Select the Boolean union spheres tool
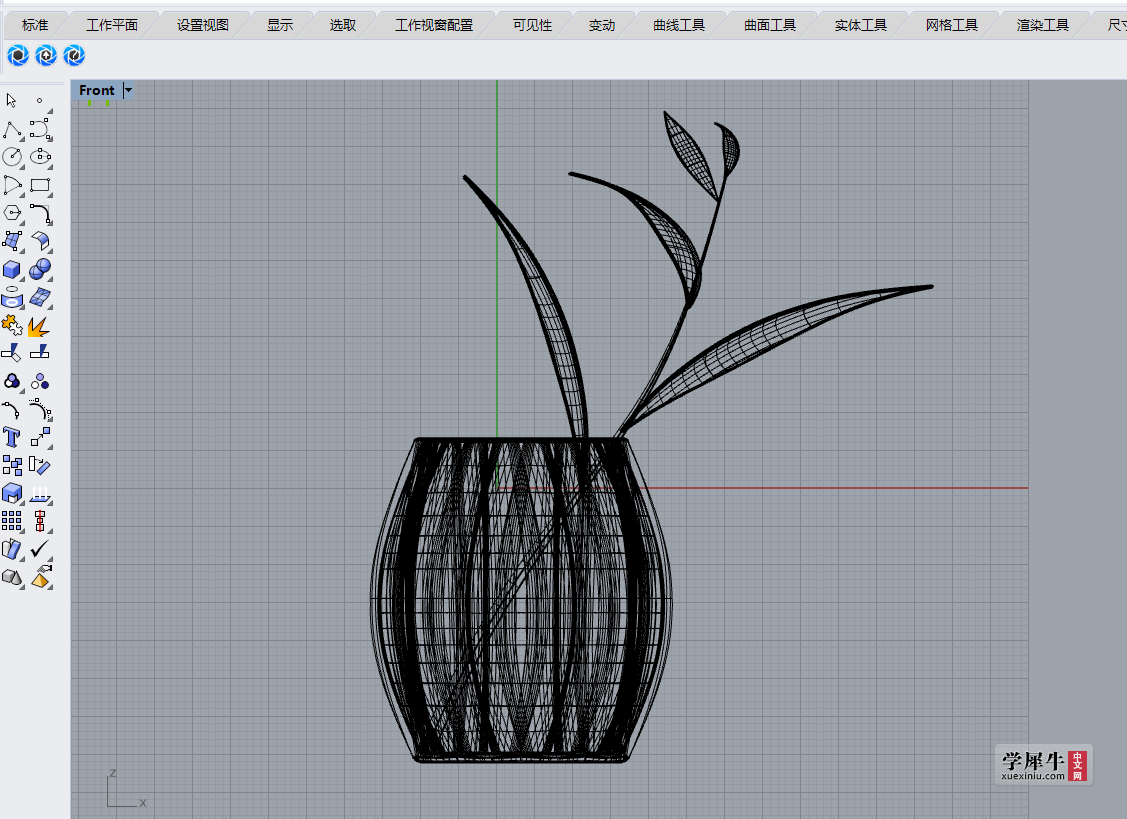Viewport: 1127px width, 819px height. (x=40, y=269)
